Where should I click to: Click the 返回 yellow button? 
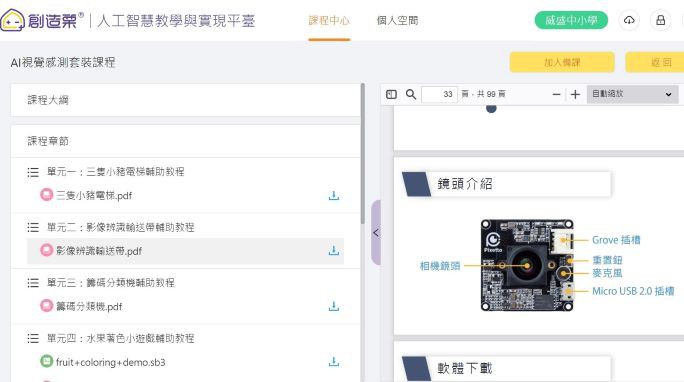click(x=655, y=62)
